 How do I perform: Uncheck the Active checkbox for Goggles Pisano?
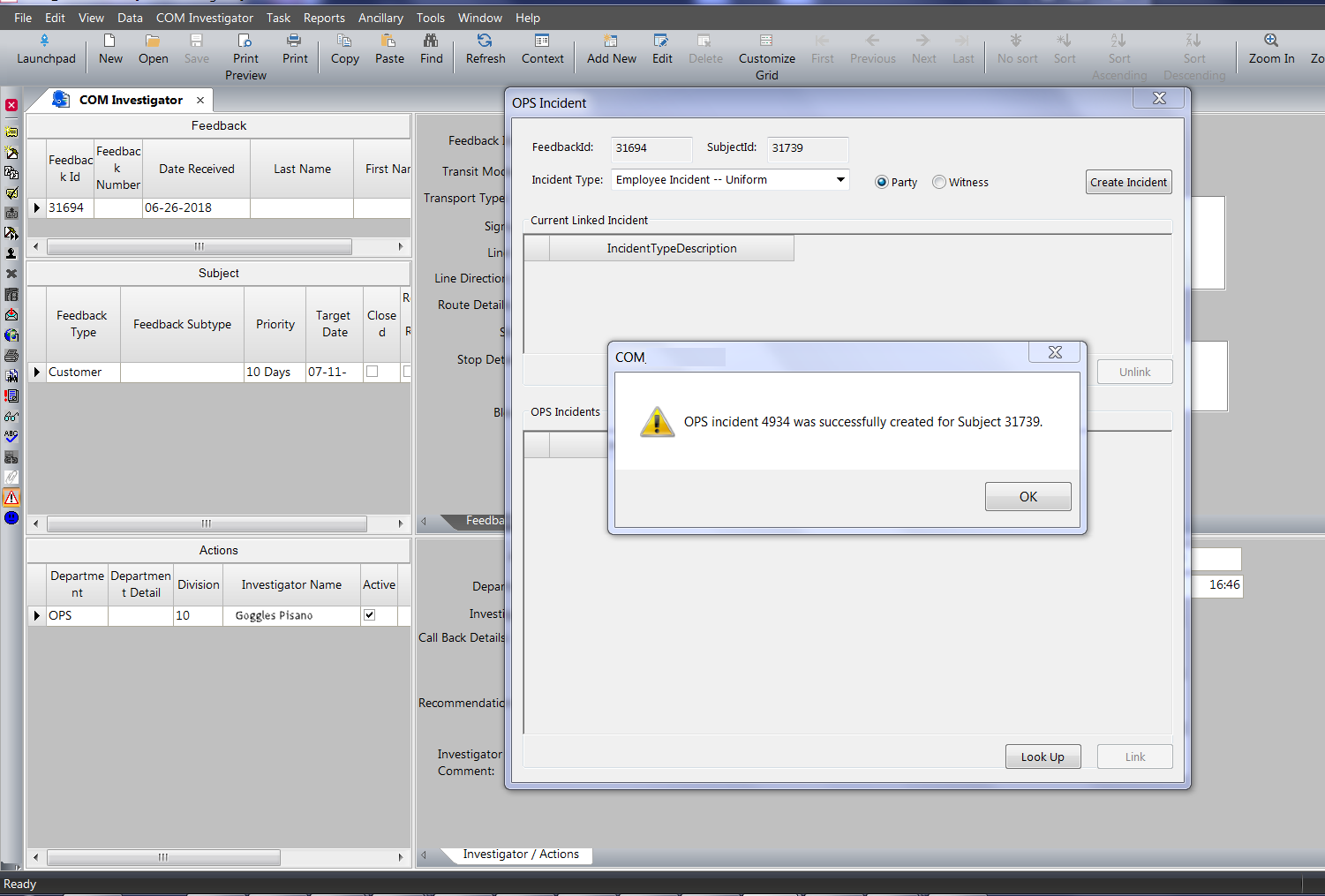(x=369, y=615)
